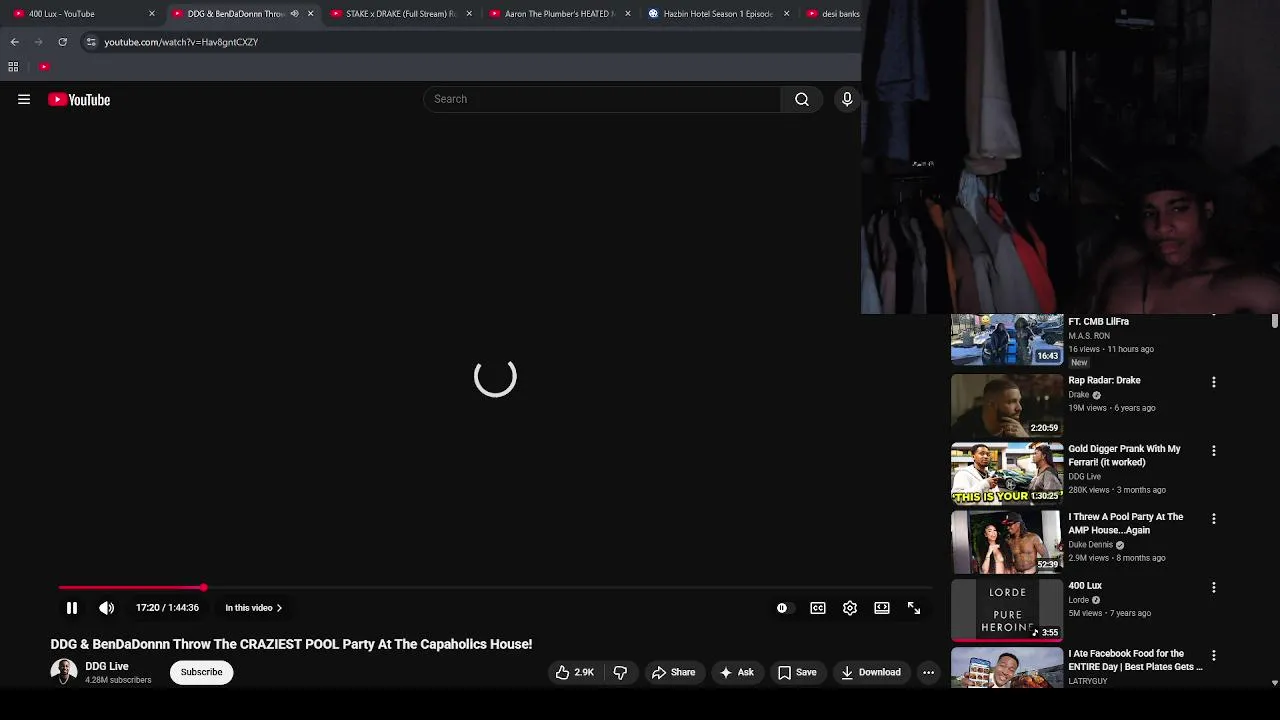Go to the YouTube home logo
The width and height of the screenshot is (1280, 720).
click(x=79, y=99)
